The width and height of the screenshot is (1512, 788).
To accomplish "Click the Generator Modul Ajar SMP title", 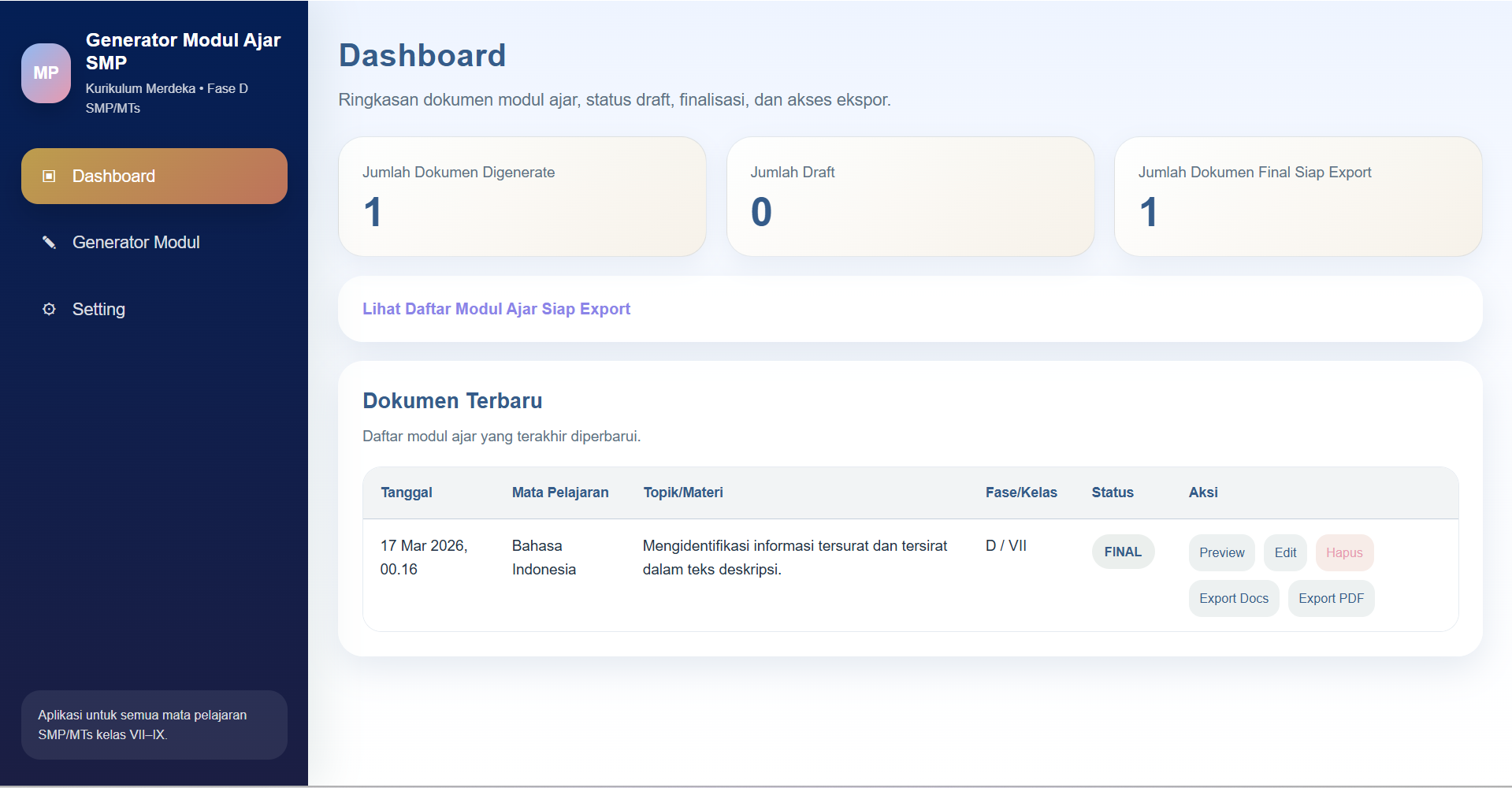I will click(183, 51).
